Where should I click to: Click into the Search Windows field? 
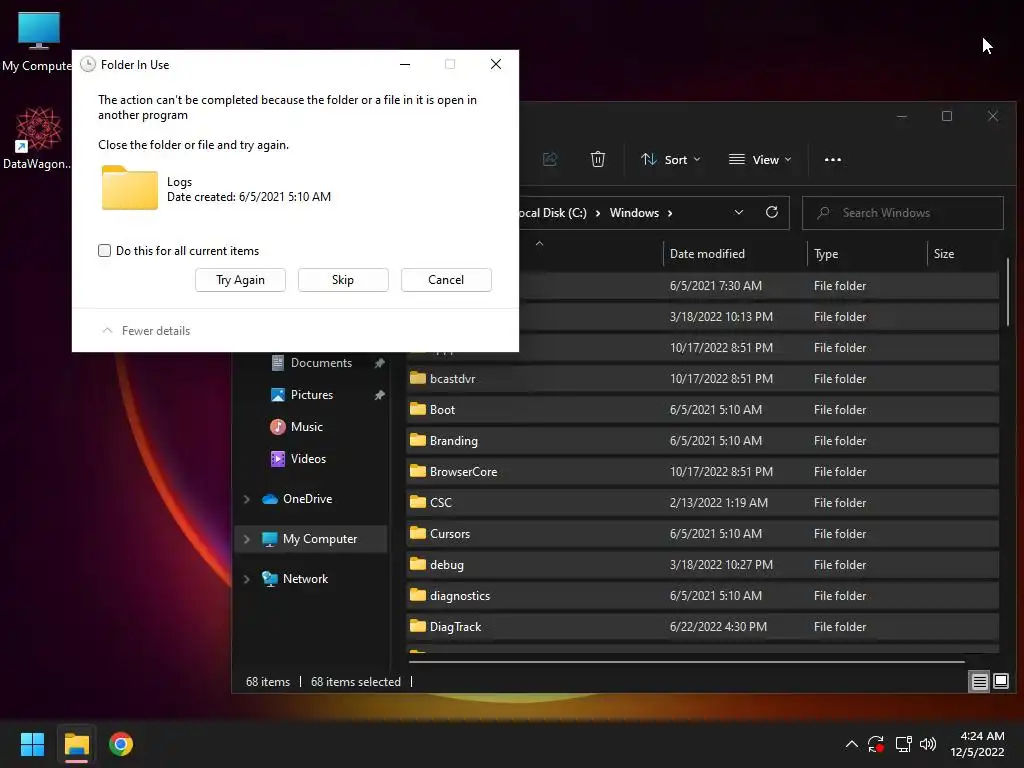pos(903,213)
